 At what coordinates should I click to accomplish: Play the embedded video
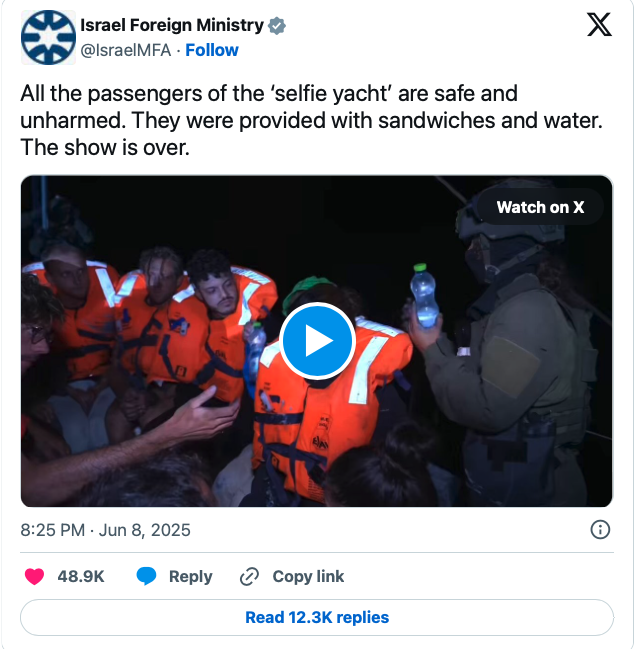[x=317, y=341]
